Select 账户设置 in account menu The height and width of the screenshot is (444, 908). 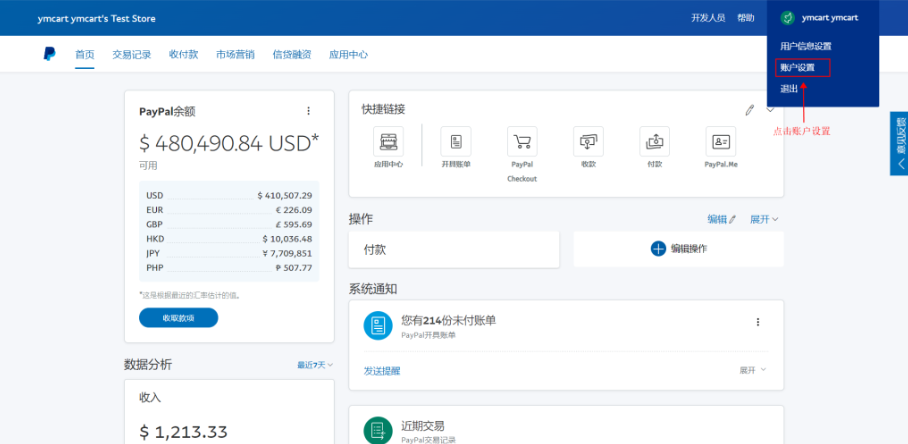coord(797,68)
